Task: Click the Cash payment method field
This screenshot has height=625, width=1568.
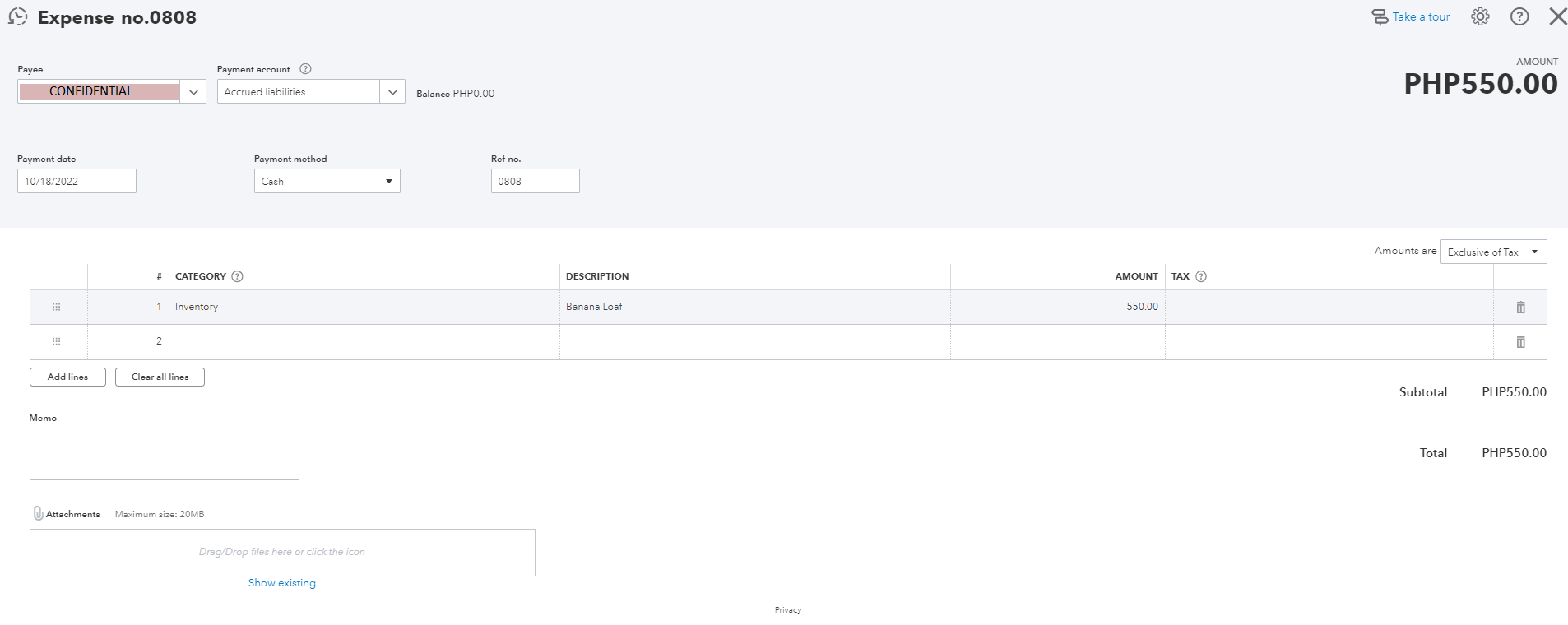Action: (x=316, y=181)
